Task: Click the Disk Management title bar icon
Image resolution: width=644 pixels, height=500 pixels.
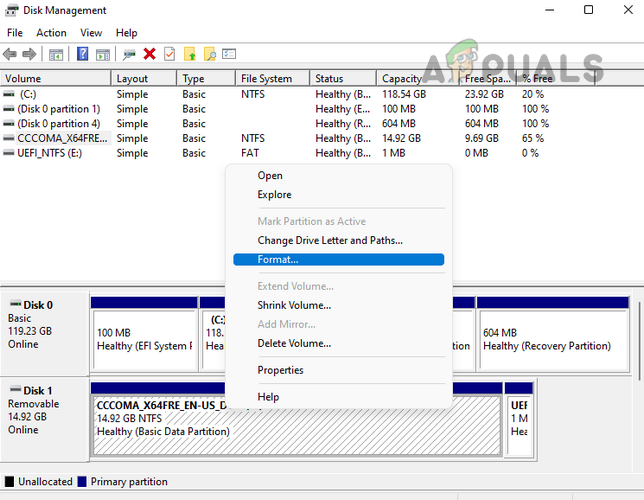Action: coord(11,10)
